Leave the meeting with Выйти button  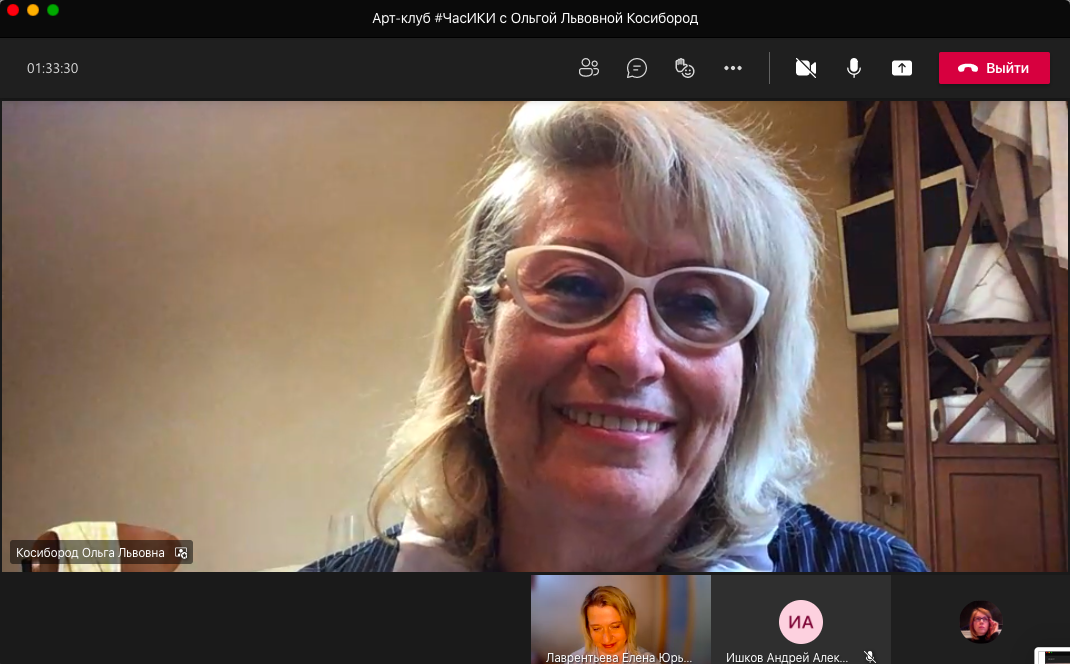click(994, 68)
